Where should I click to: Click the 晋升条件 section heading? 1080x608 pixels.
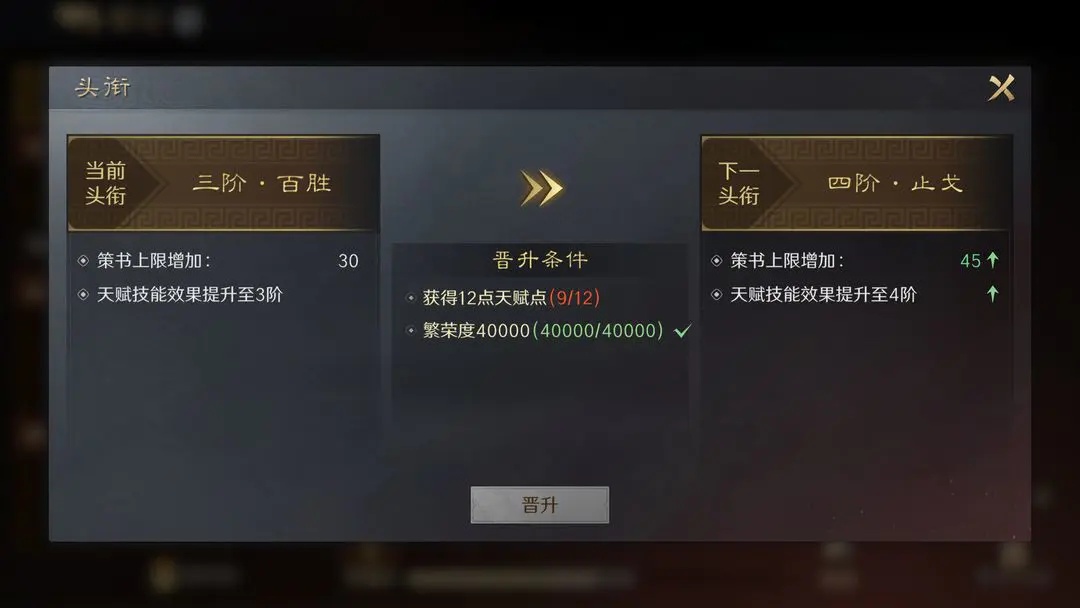pyautogui.click(x=540, y=260)
